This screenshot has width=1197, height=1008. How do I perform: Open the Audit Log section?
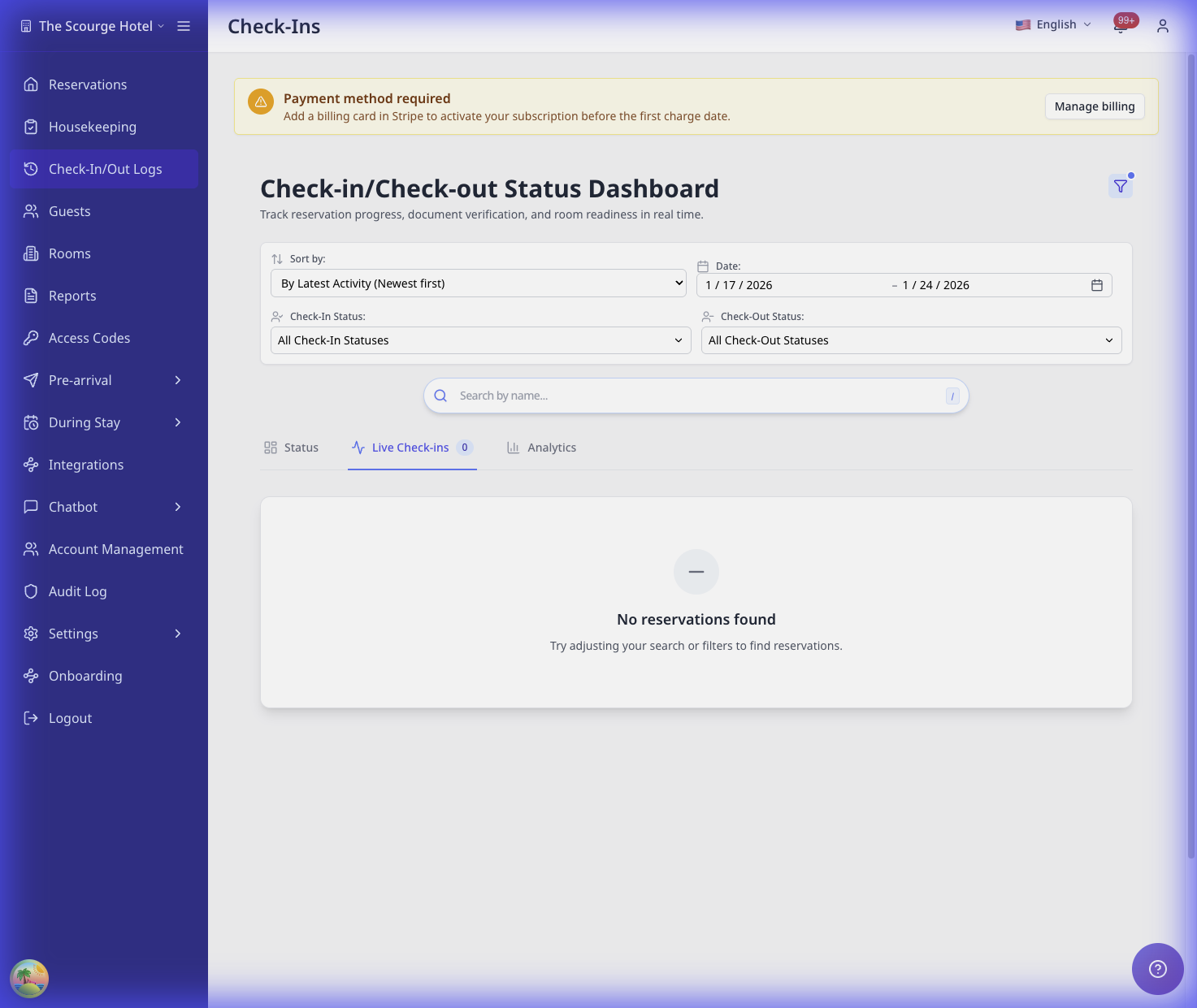[x=77, y=591]
